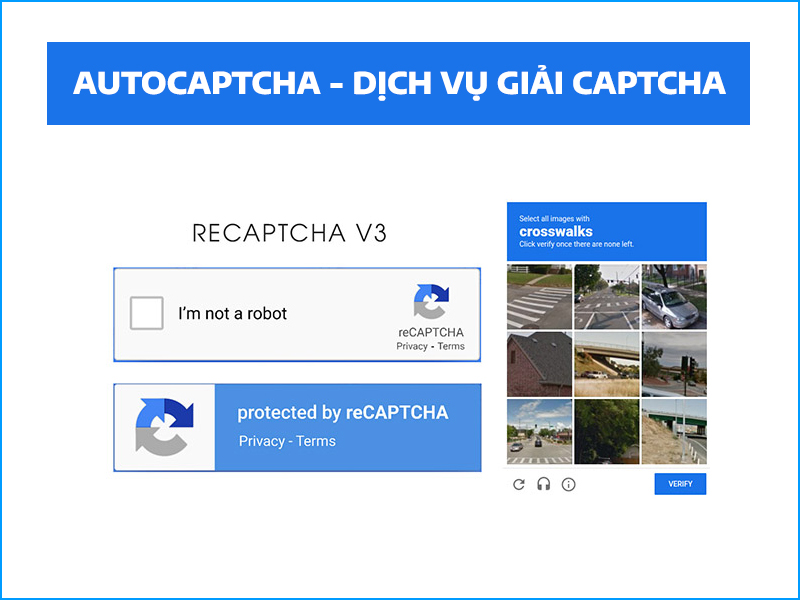The width and height of the screenshot is (800, 600).
Task: Click the large reCAPTCHA logo in protected badge
Action: click(x=164, y=427)
